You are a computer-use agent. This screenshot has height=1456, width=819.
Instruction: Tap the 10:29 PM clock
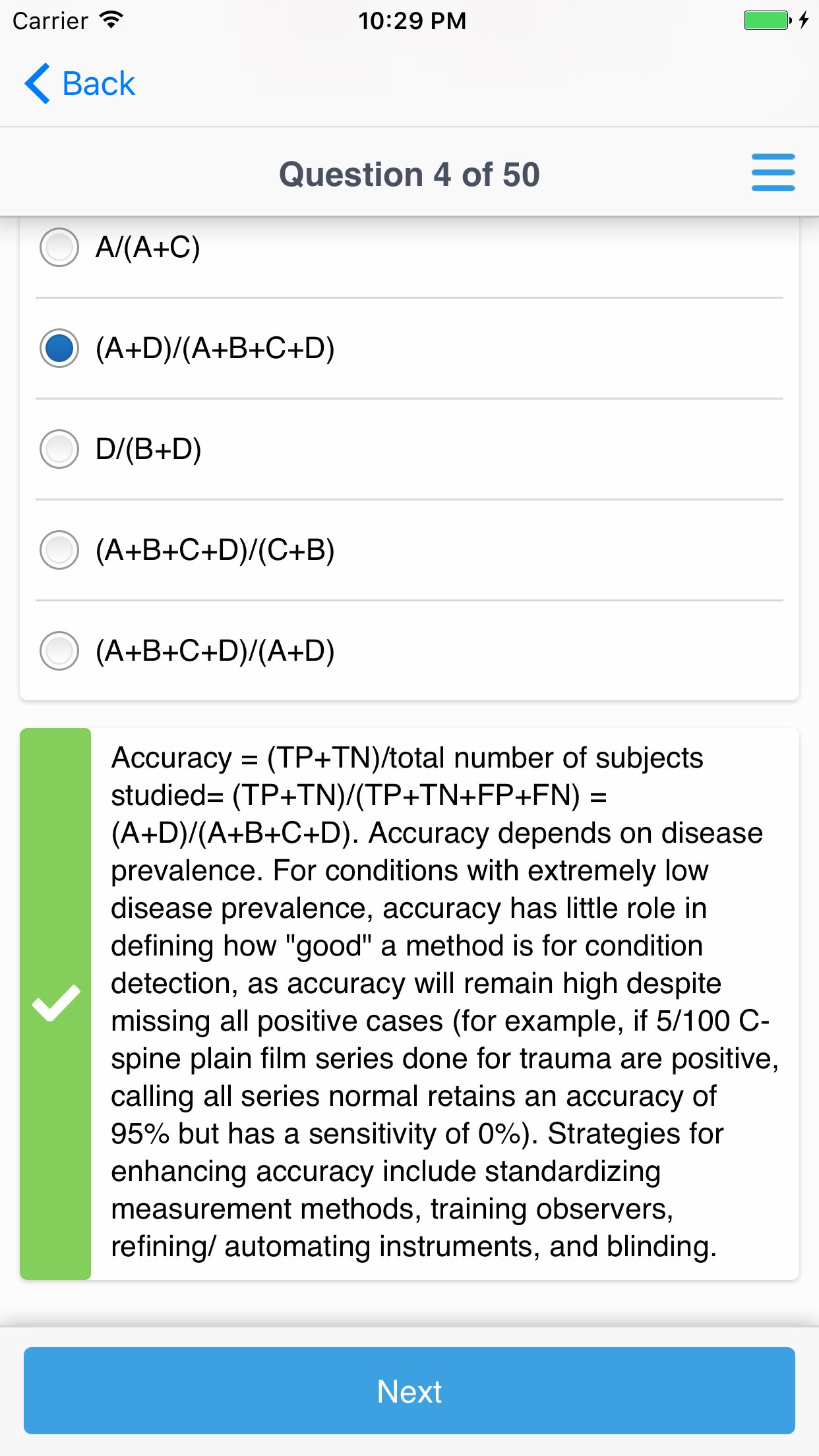[x=412, y=21]
